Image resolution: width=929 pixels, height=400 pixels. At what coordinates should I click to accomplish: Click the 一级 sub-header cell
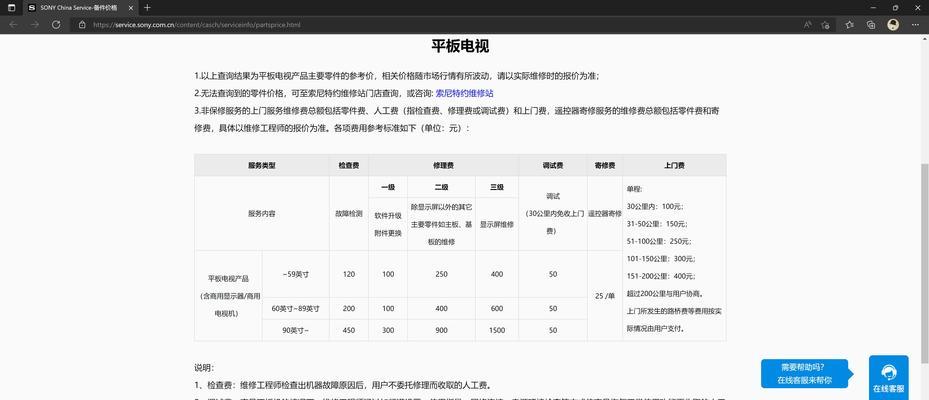pos(388,187)
